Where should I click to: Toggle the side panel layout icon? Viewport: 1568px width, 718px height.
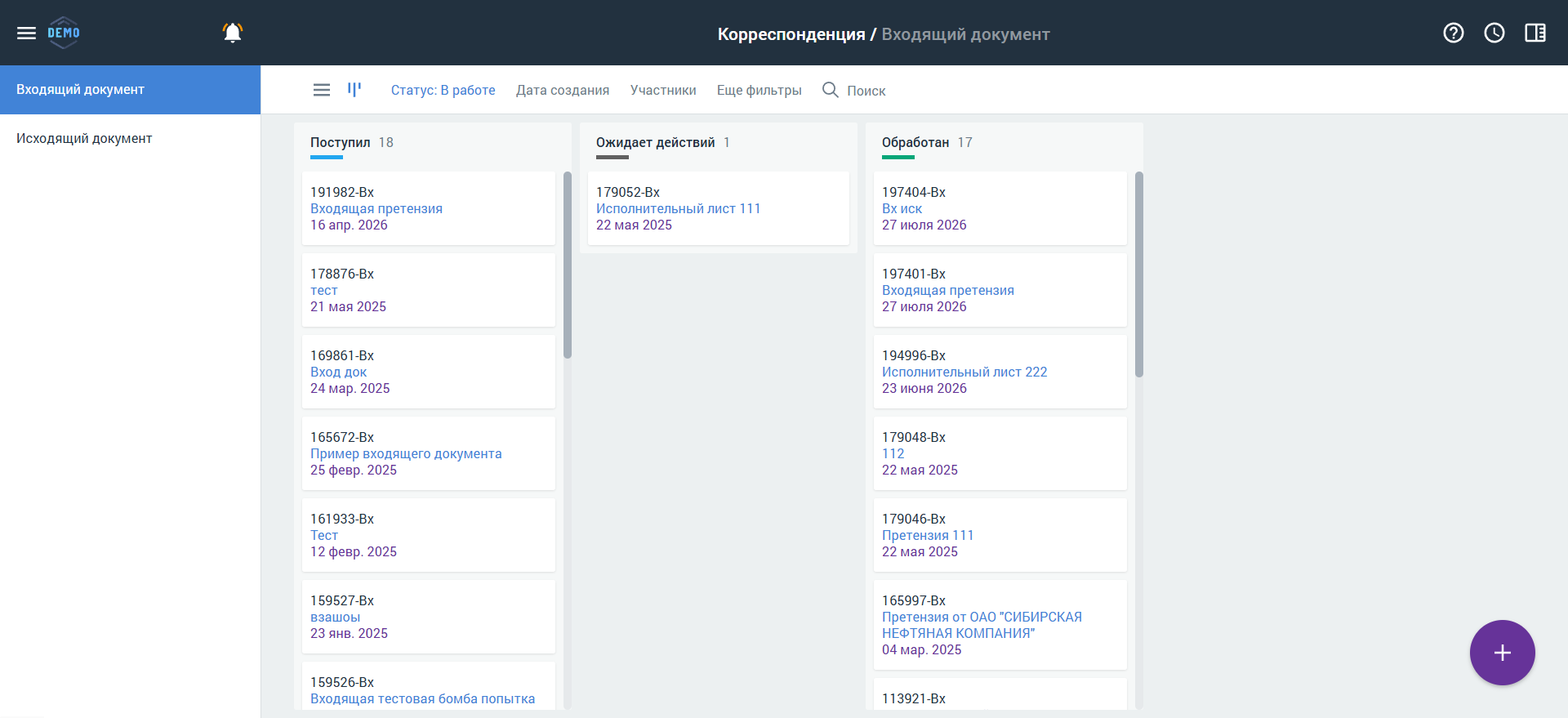click(x=1535, y=33)
